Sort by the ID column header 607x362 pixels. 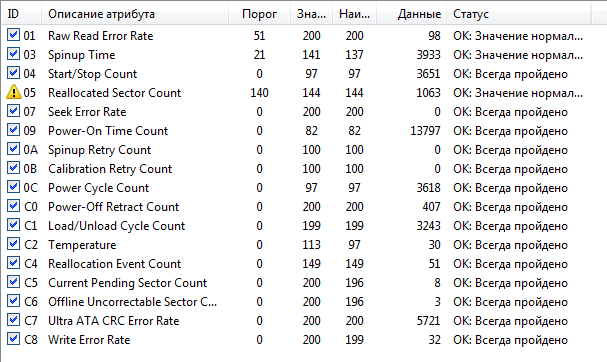21,14
